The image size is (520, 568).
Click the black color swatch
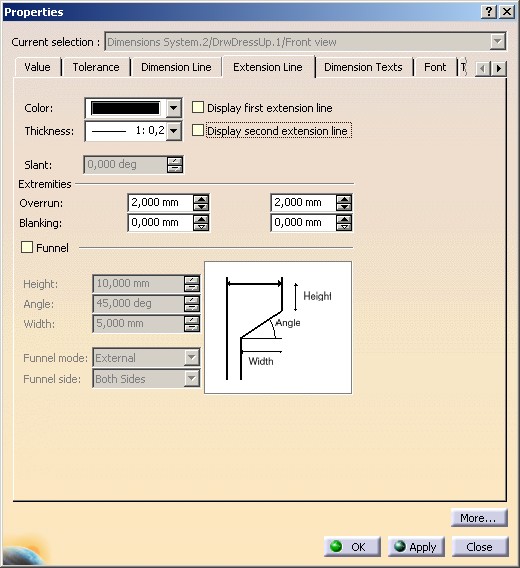125,108
